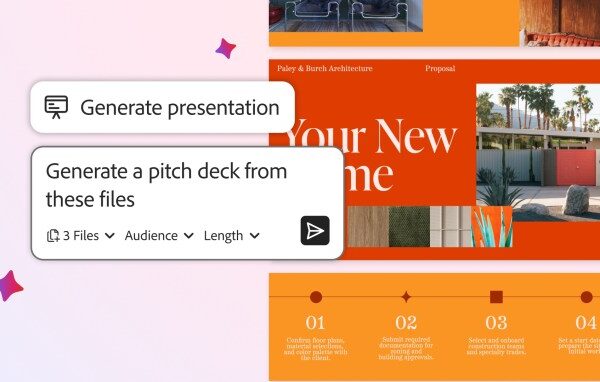Click the step 02 star marker
Image resolution: width=600 pixels, height=382 pixels.
(x=406, y=297)
